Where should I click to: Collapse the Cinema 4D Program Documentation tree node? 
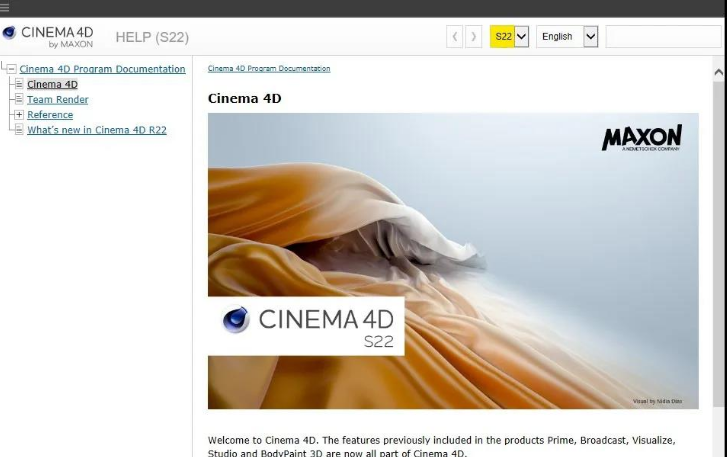coord(12,70)
